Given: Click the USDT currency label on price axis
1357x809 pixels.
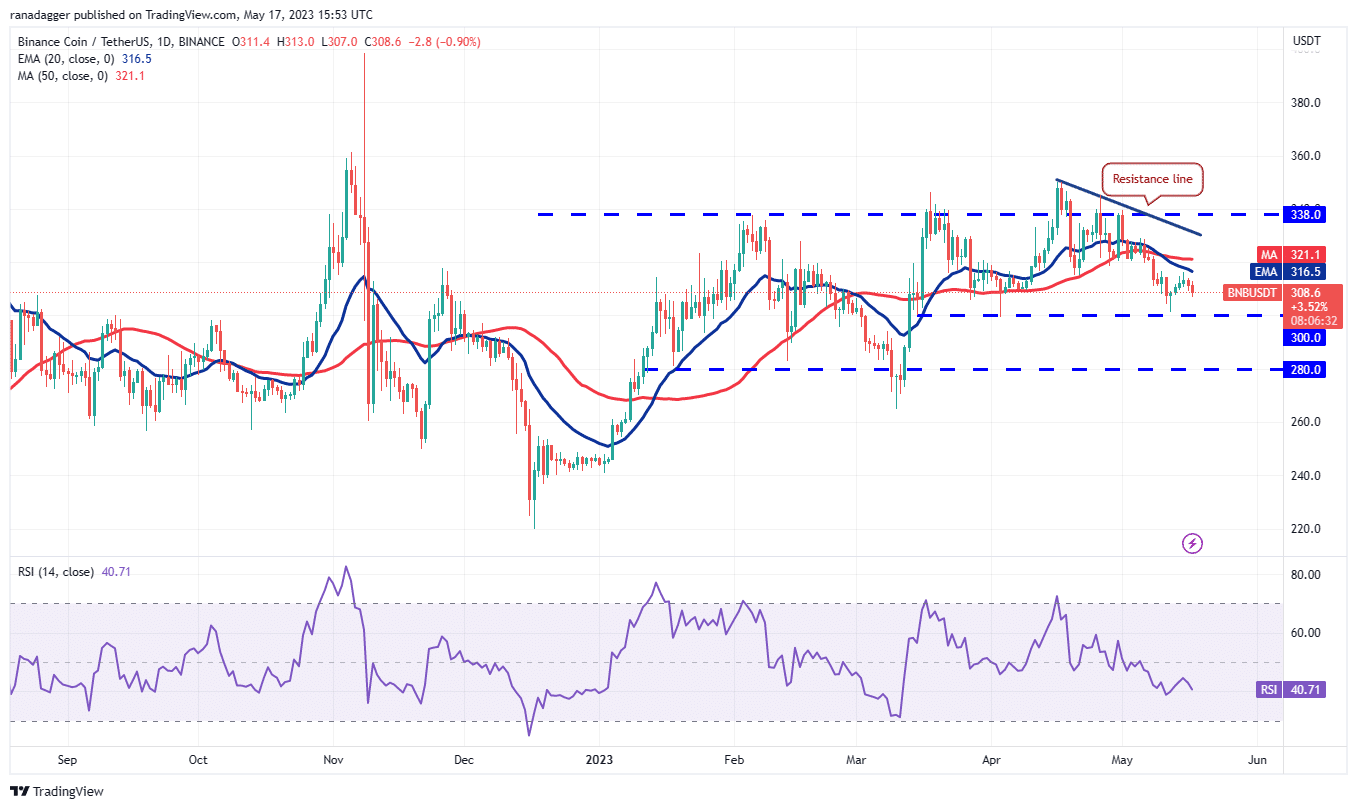Looking at the screenshot, I should point(1306,42).
